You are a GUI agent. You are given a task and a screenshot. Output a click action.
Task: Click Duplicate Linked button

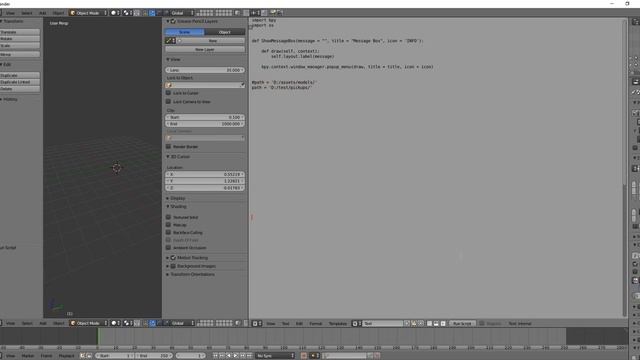(x=20, y=82)
